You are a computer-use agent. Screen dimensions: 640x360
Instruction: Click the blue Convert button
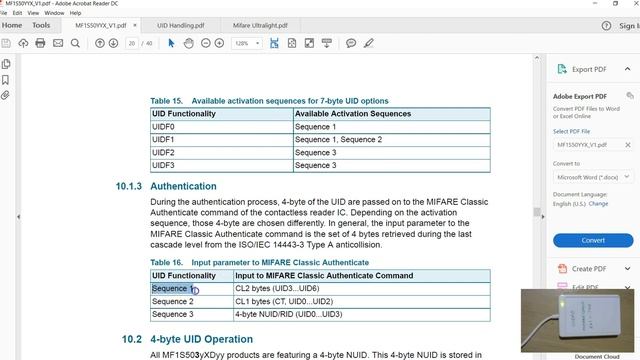click(x=593, y=240)
